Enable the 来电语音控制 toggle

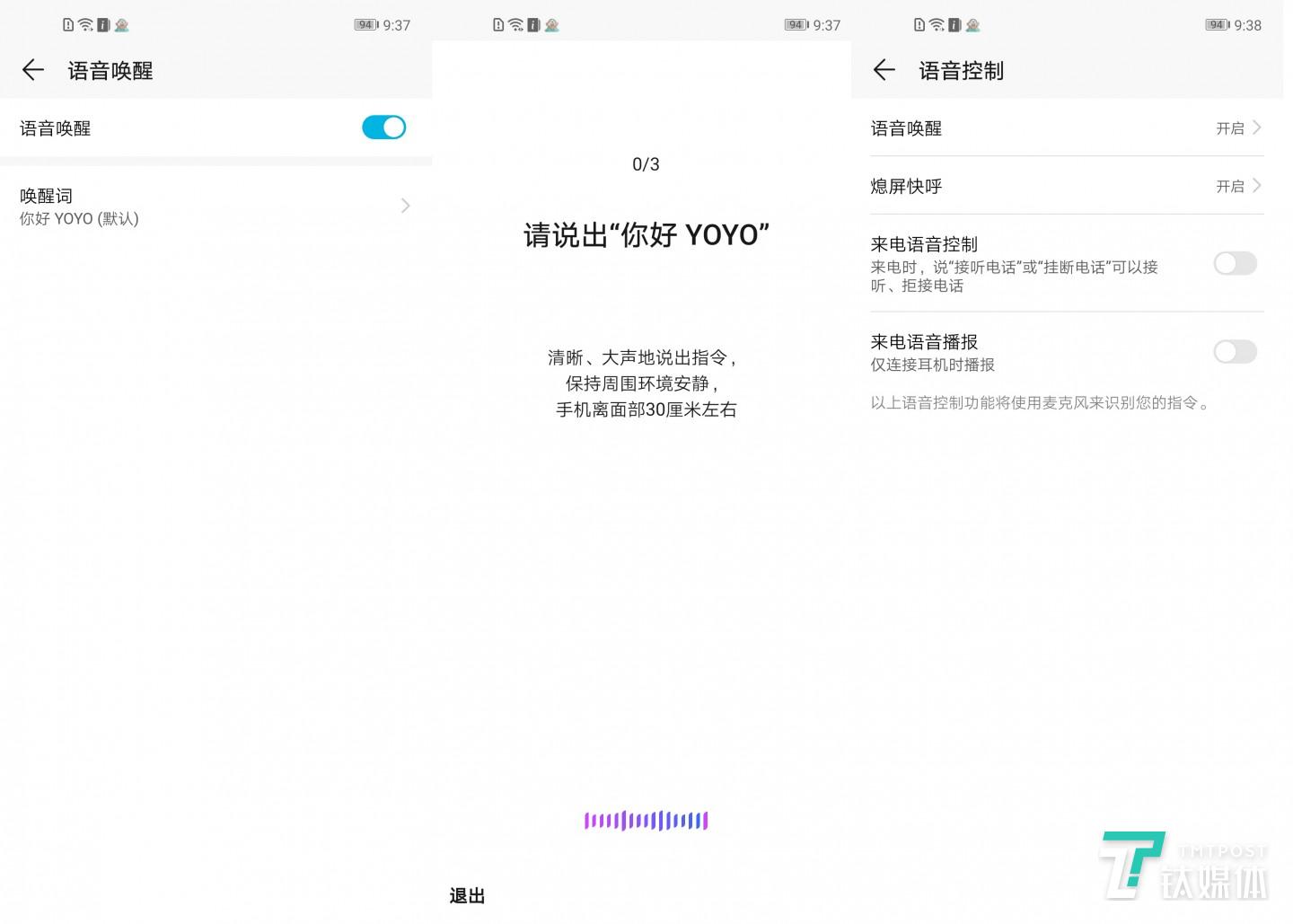point(1235,263)
